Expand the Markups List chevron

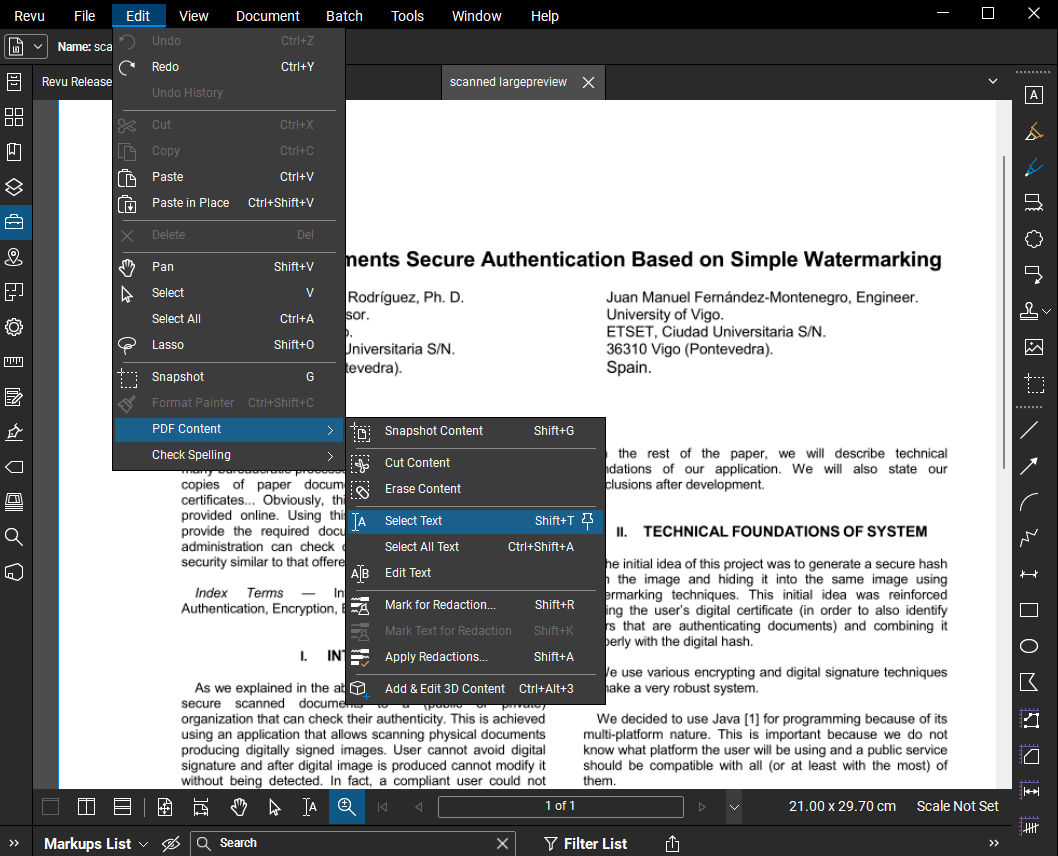(143, 843)
